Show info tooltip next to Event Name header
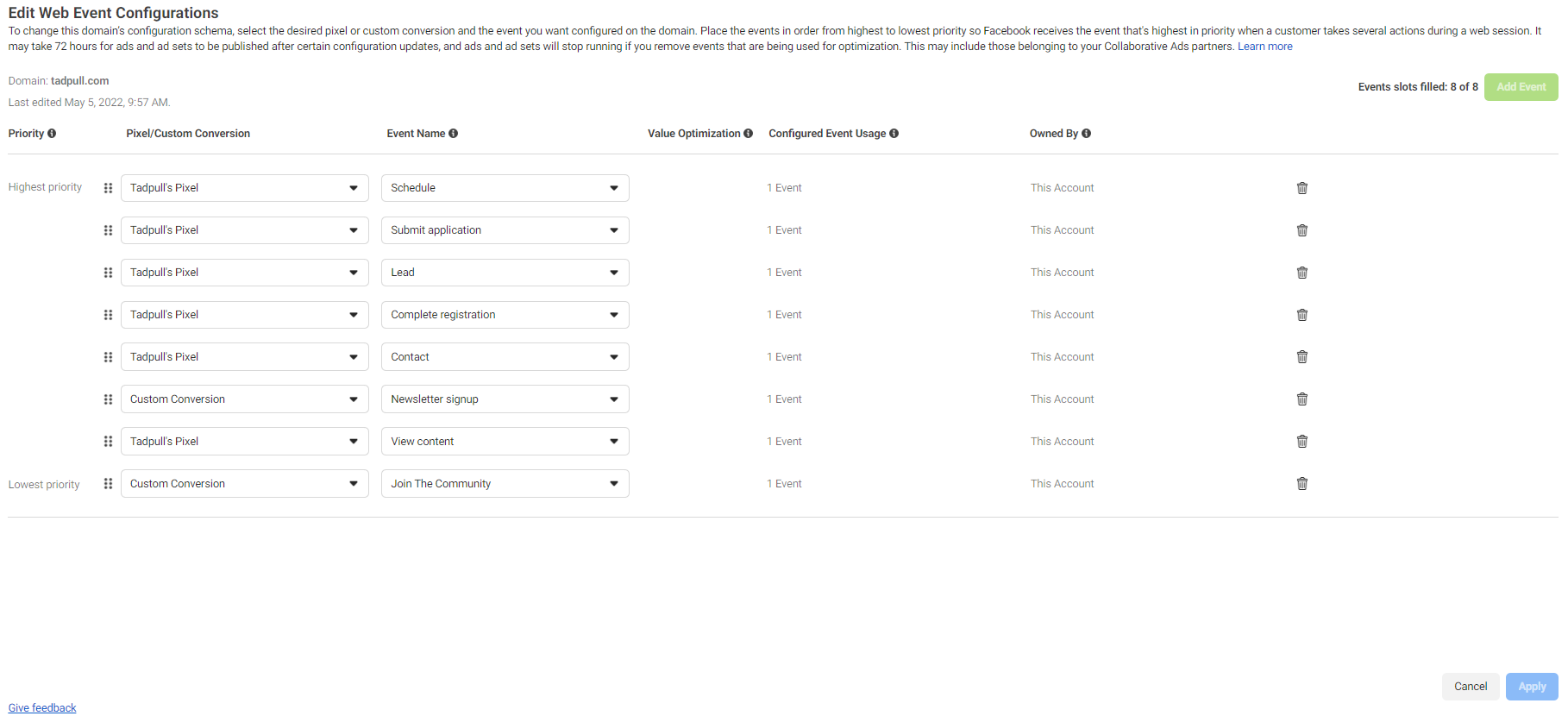Viewport: 1568px width, 716px height. pyautogui.click(x=454, y=134)
